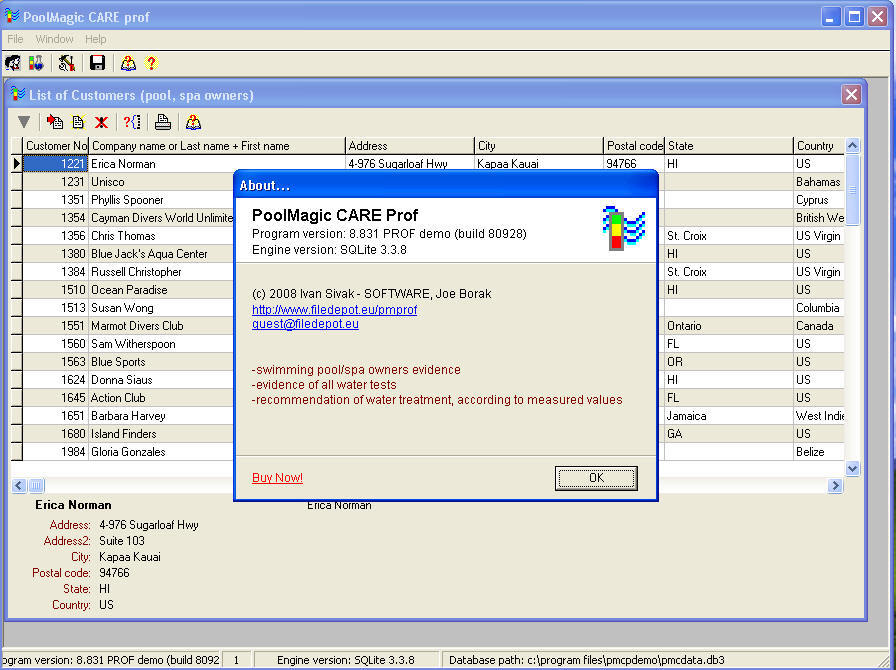Viewport: 896px width, 670px height.
Task: Select the customer row for Susan Wong
Action: click(123, 308)
